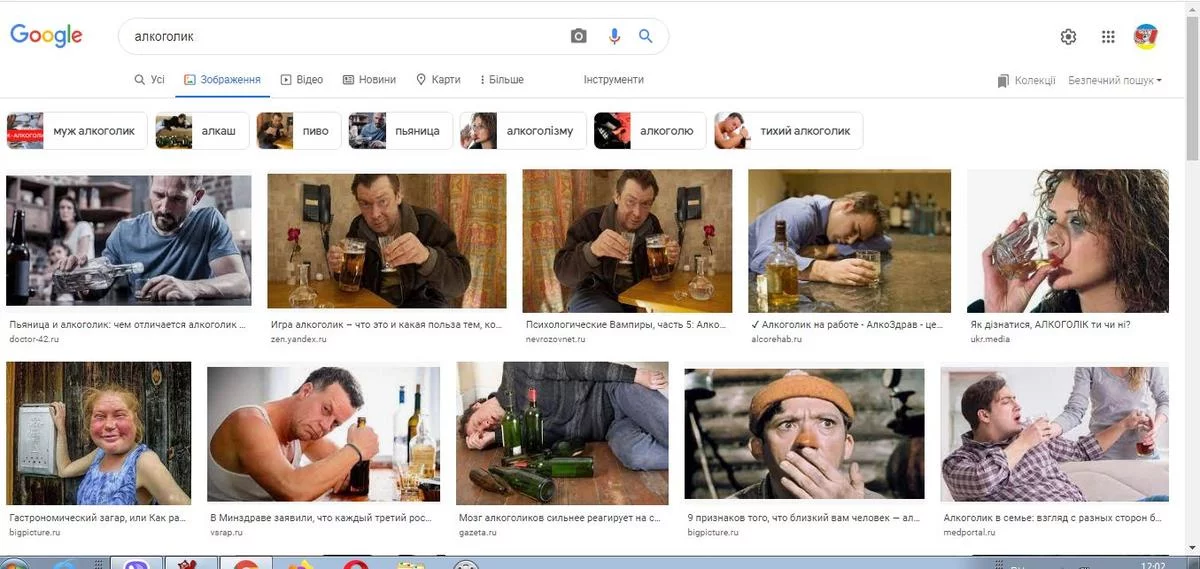Click the search input field
1200x569 pixels.
tap(340, 36)
